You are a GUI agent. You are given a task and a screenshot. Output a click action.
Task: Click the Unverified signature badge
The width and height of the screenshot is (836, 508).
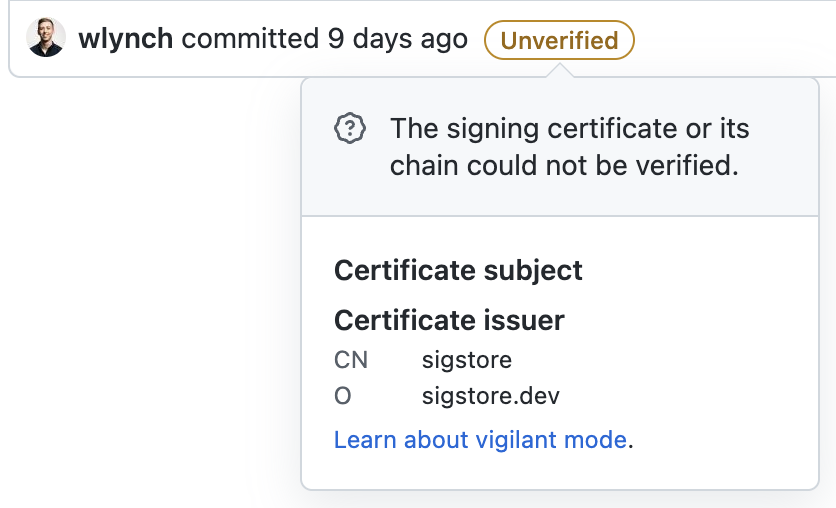559,40
